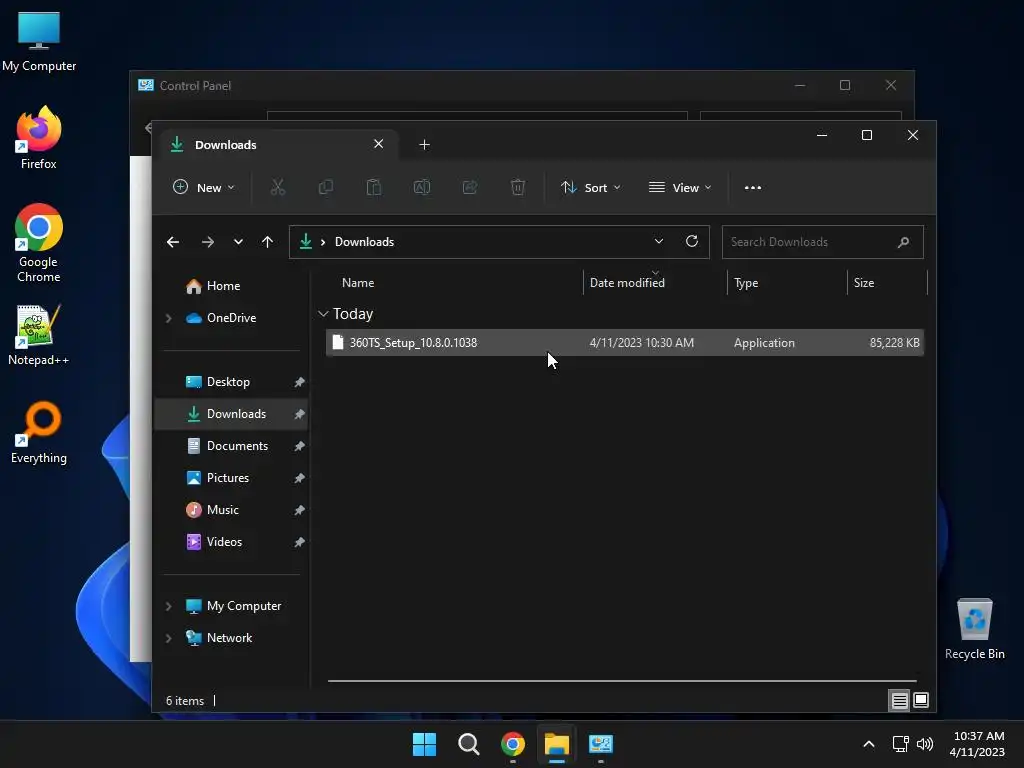Refresh the Downloads folder view
The image size is (1024, 768).
pos(692,241)
